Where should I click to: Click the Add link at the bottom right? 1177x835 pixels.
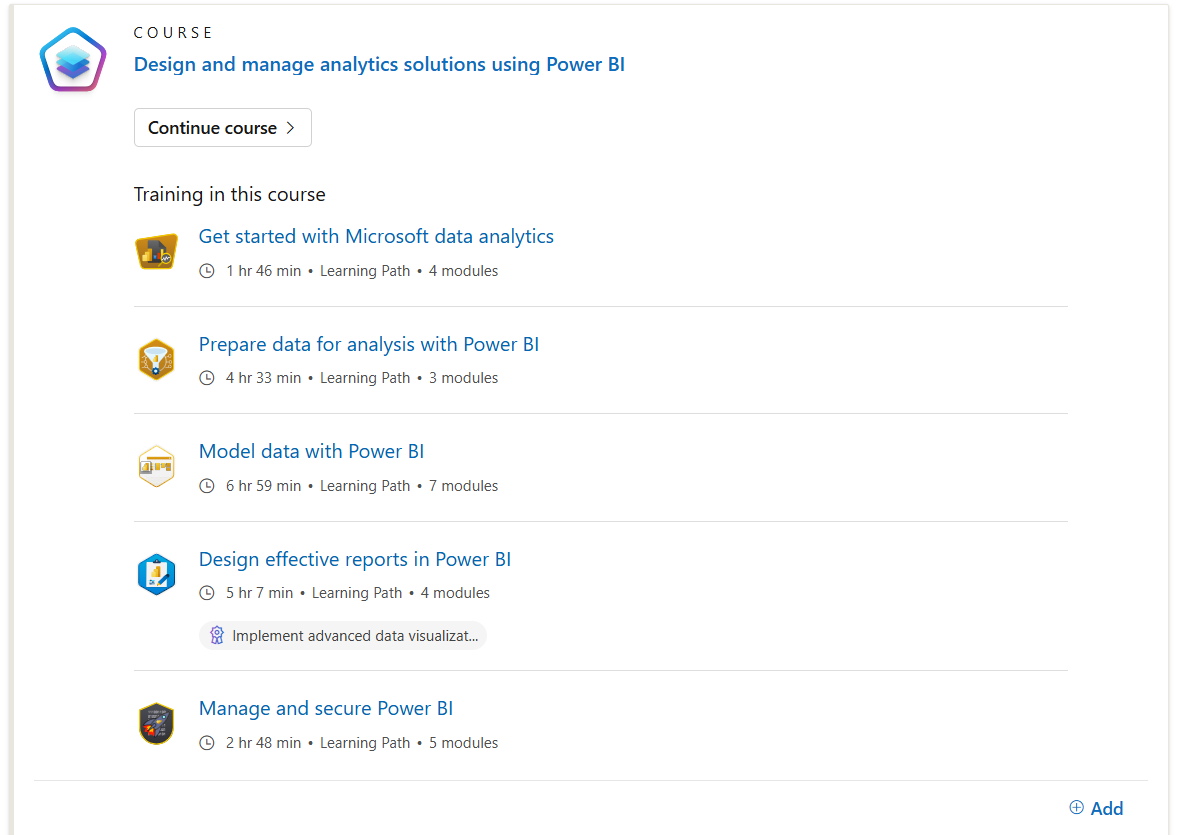point(1106,808)
